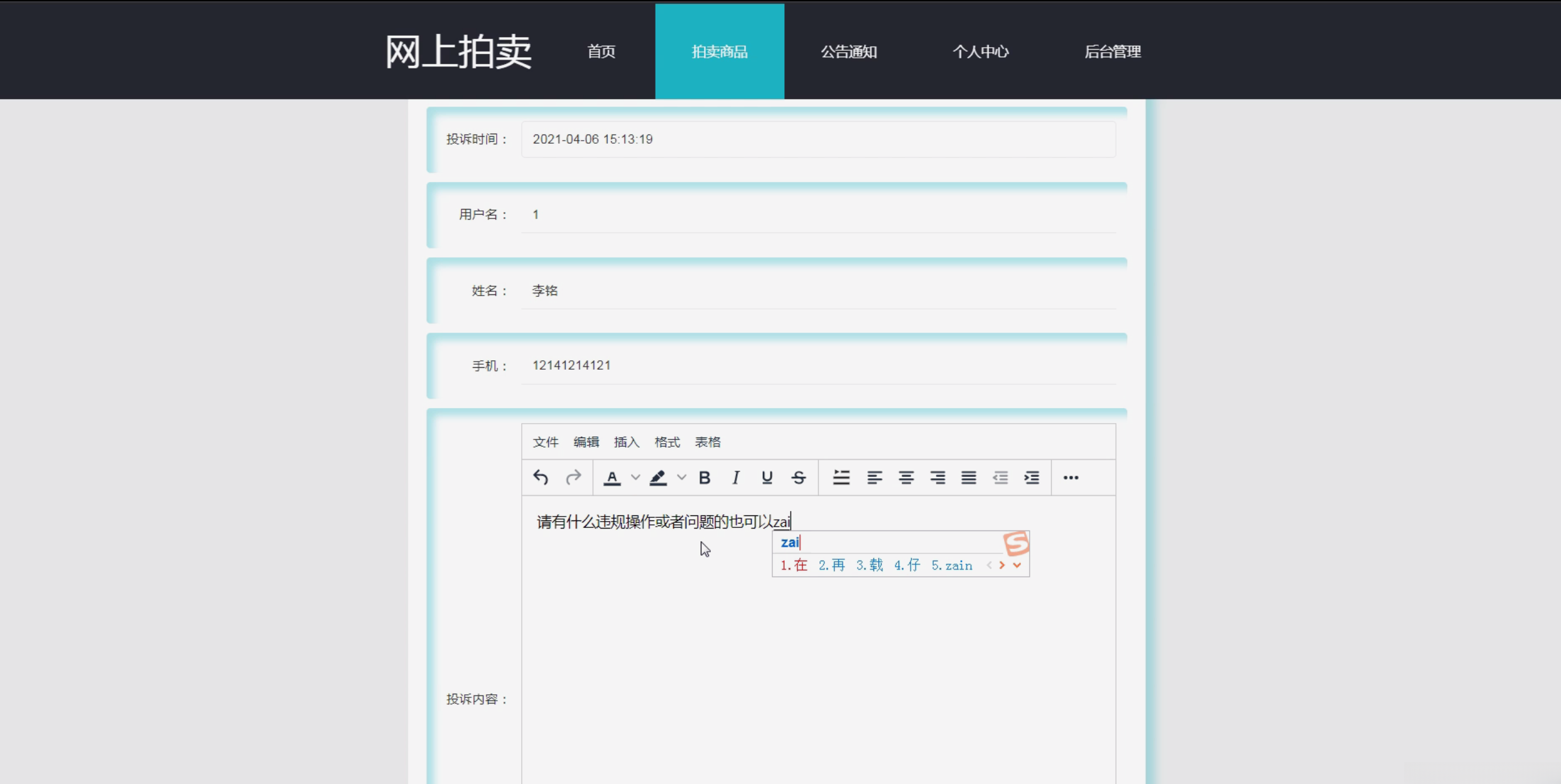Open the 个人中心 navigation tab
Viewport: 1561px width, 784px height.
tap(981, 51)
